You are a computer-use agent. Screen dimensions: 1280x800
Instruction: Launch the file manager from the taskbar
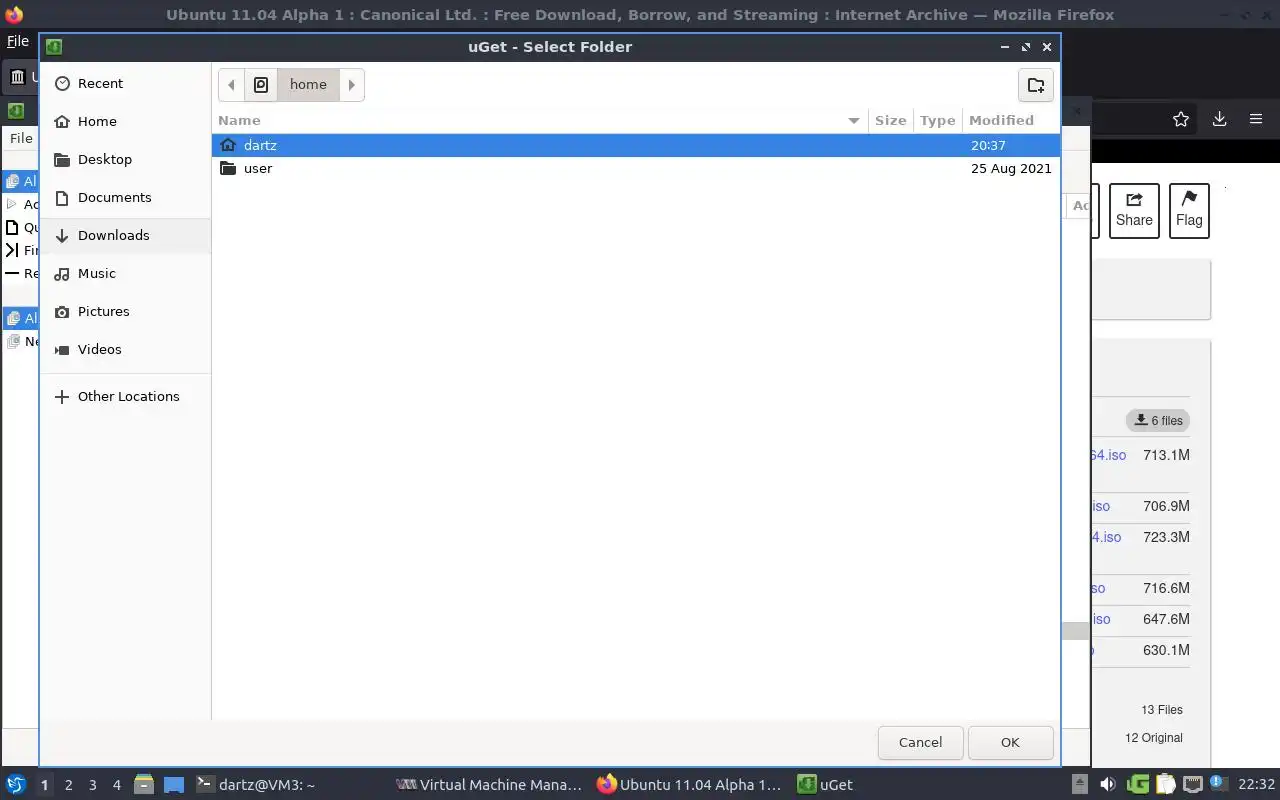coord(143,784)
